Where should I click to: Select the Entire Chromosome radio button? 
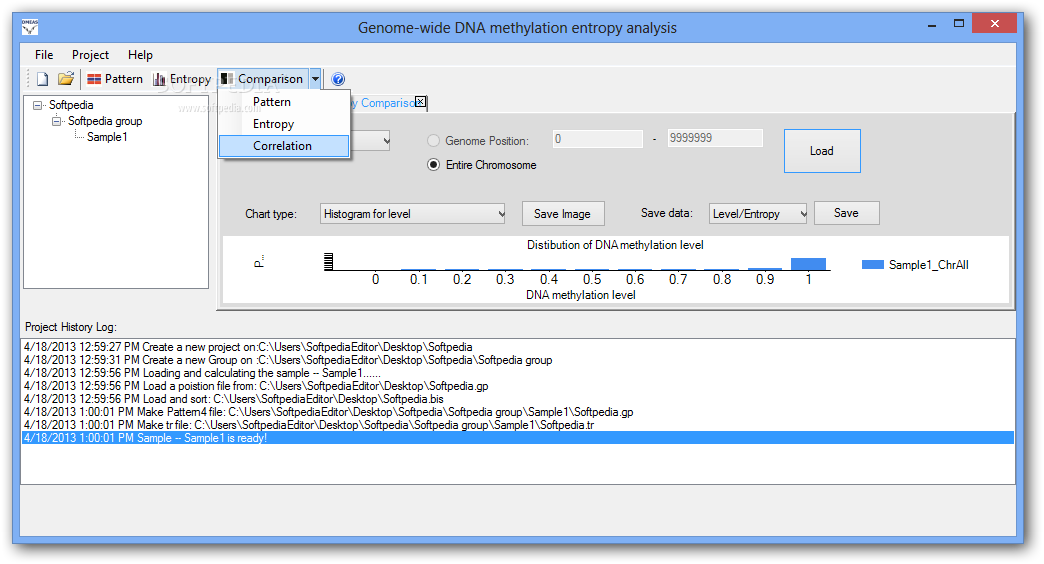[x=433, y=165]
